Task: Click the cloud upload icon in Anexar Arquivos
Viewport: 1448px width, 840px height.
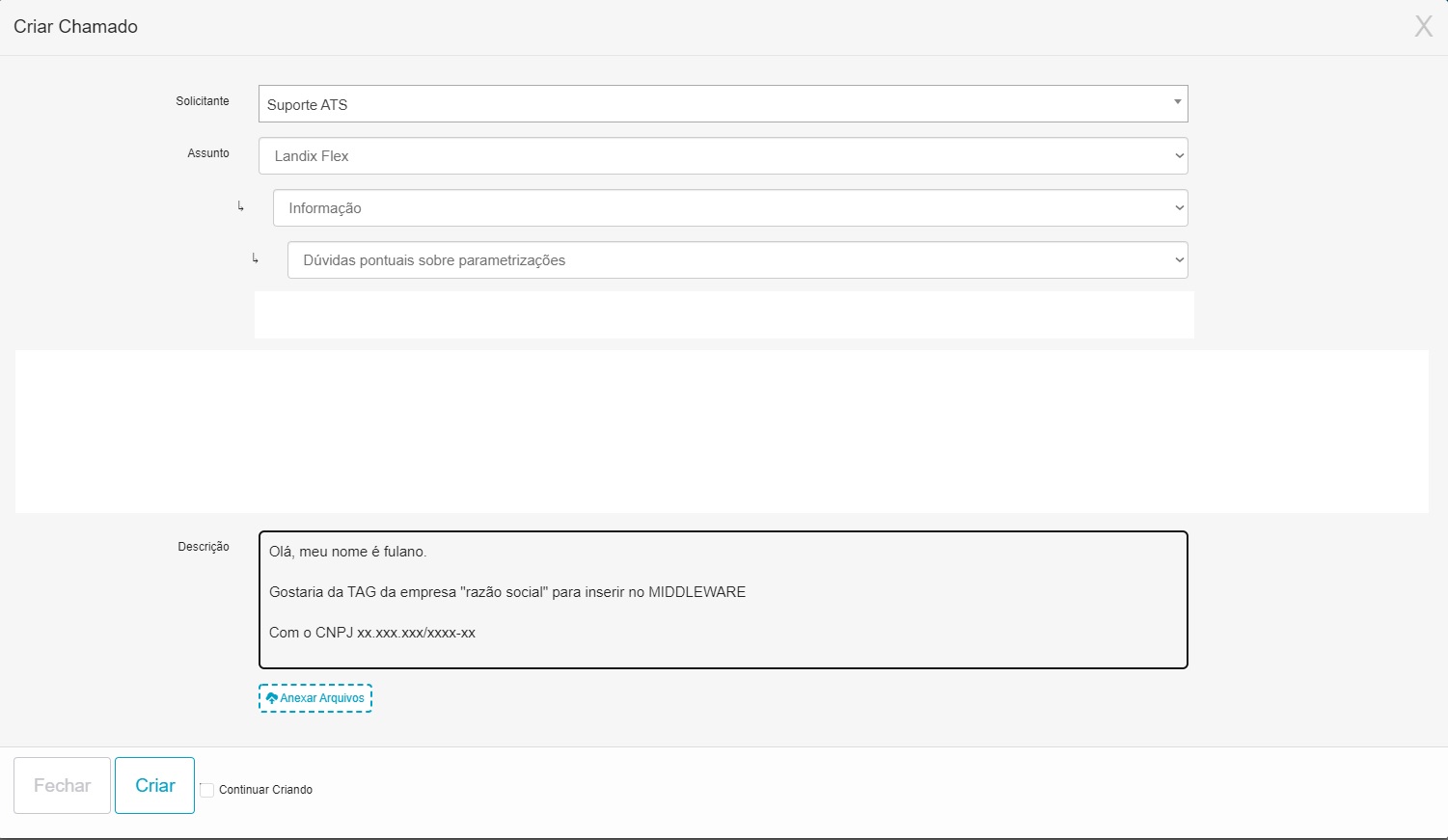Action: coord(272,698)
